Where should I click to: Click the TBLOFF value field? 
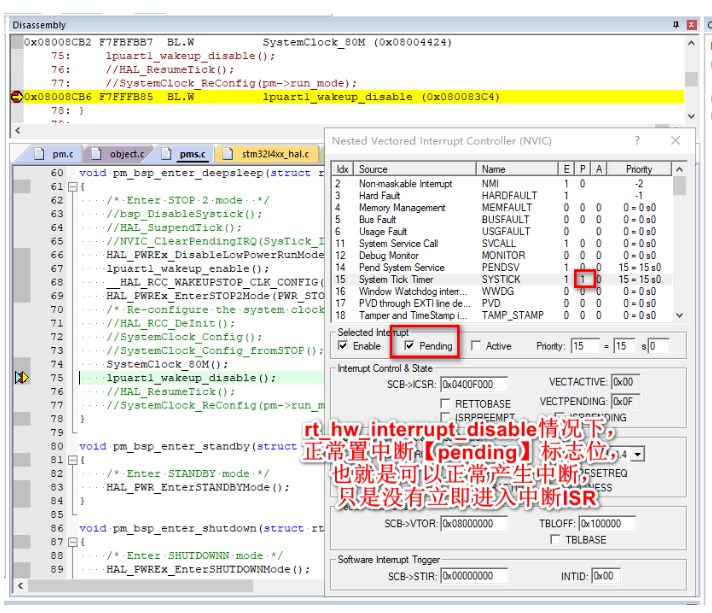pos(607,524)
